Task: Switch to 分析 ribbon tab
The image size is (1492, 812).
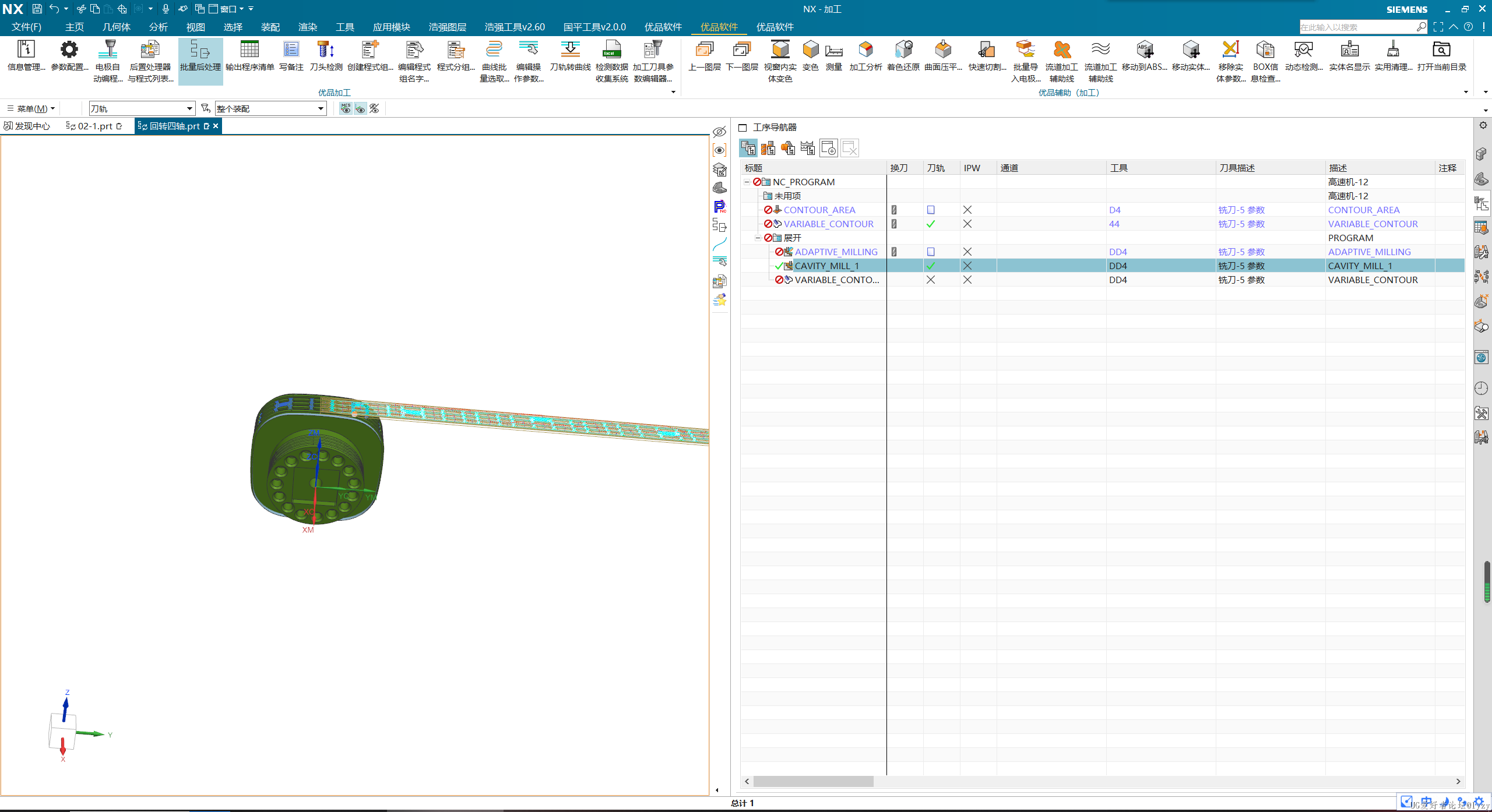Action: [x=158, y=27]
